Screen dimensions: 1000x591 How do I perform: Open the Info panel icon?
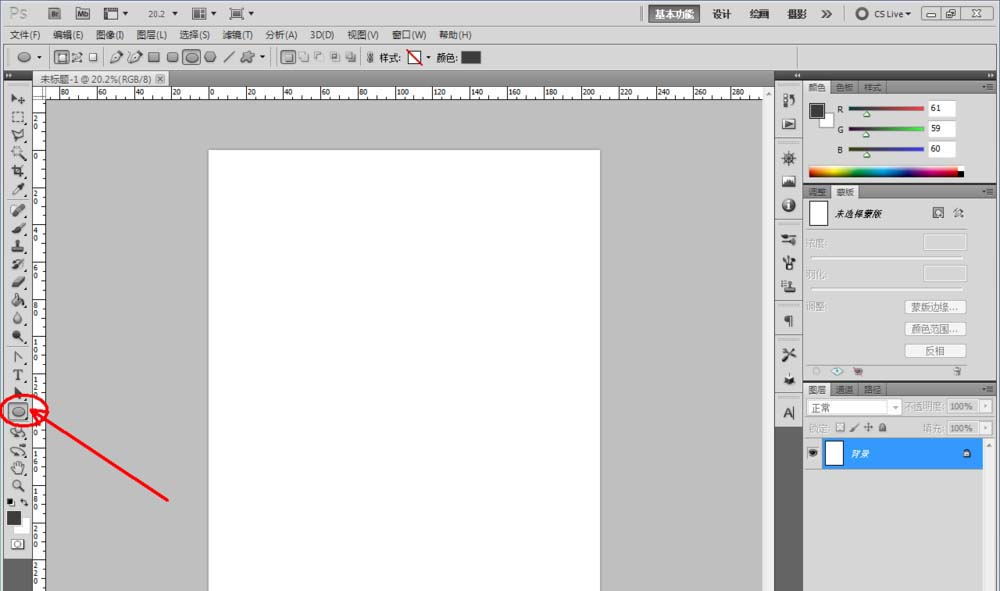(x=789, y=205)
